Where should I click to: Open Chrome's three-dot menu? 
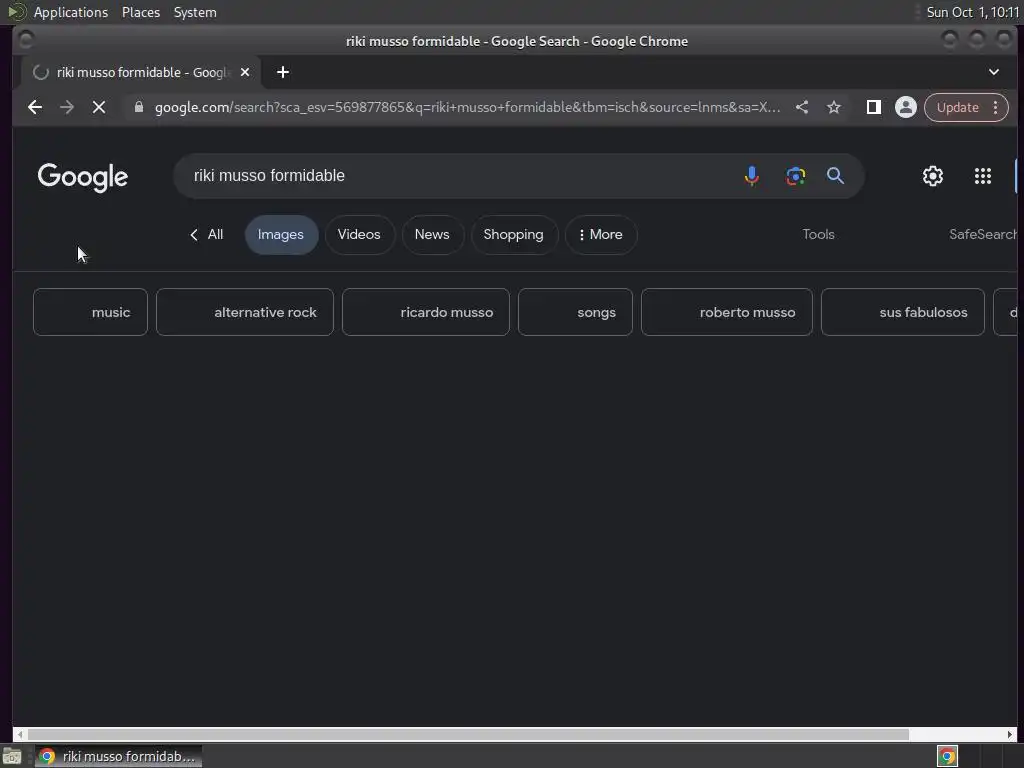995,107
